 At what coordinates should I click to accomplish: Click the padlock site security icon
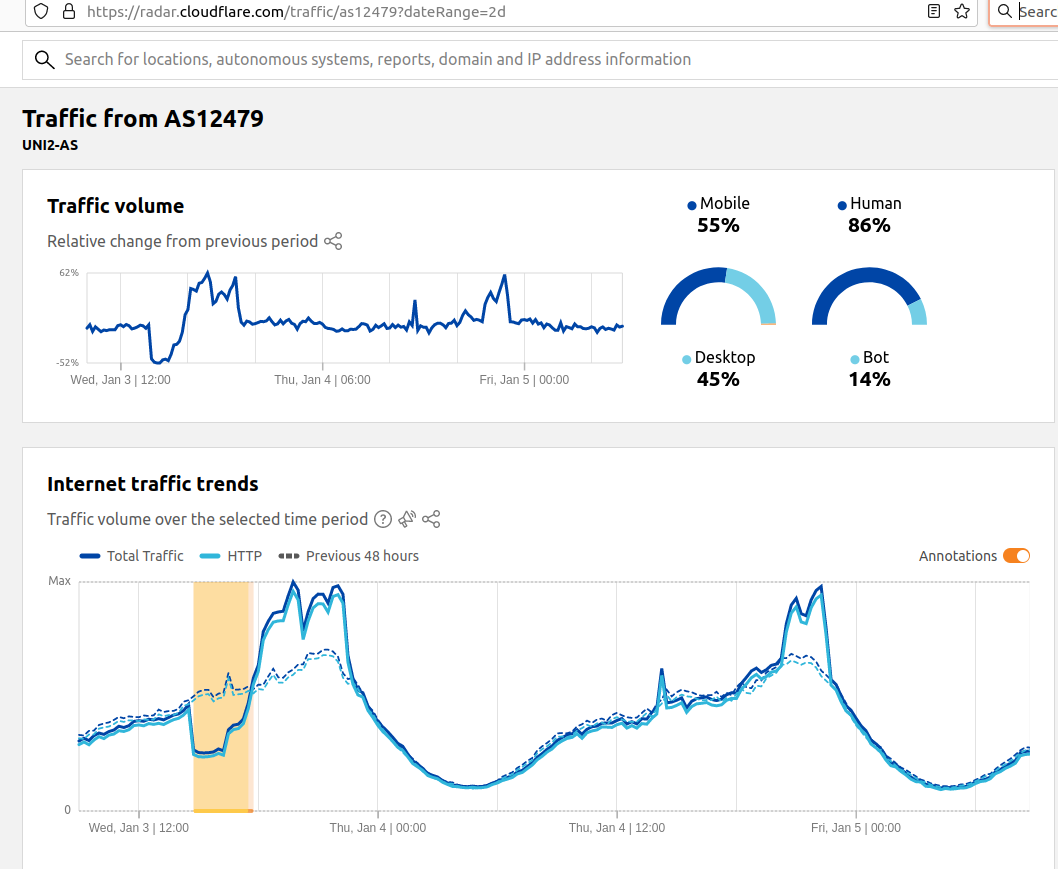tap(69, 11)
